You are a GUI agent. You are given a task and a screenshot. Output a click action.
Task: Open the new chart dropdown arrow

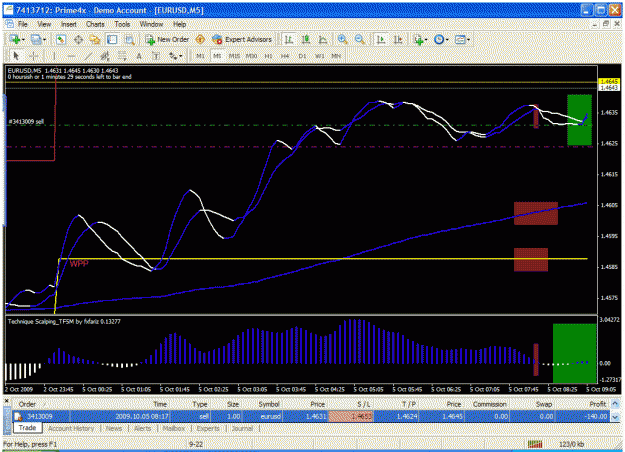[x=23, y=39]
